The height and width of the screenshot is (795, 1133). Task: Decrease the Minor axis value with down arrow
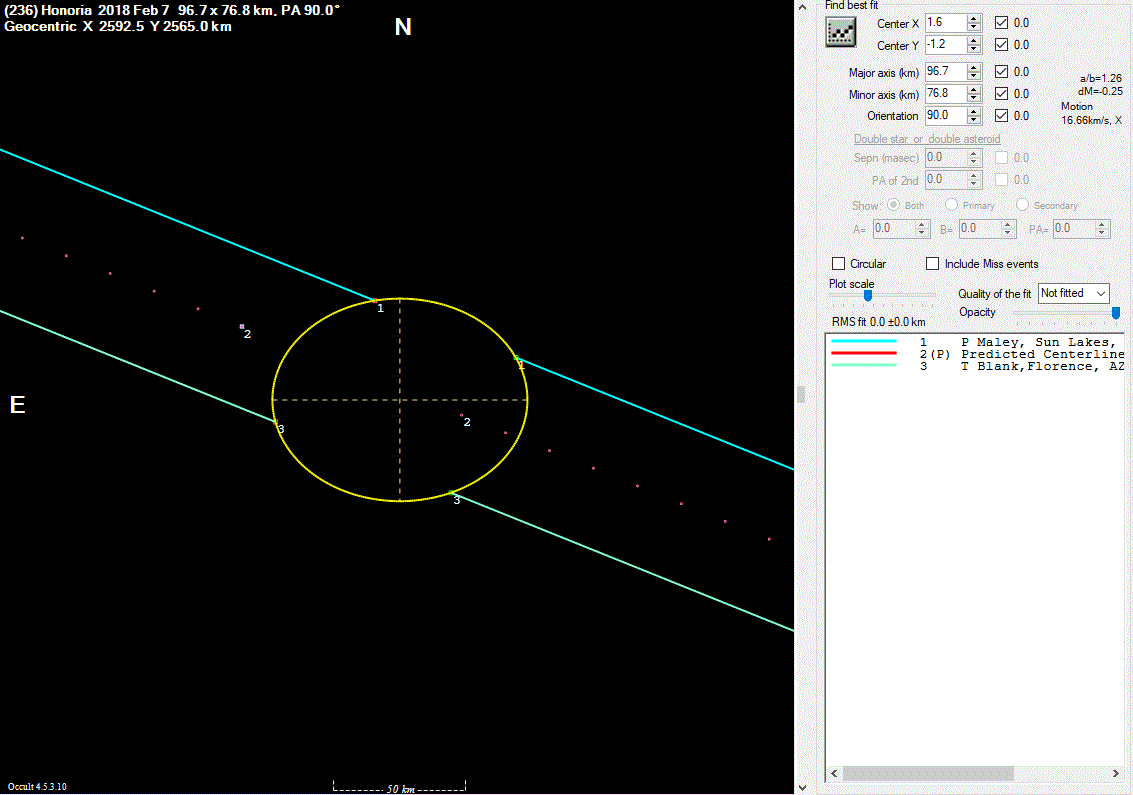click(x=974, y=98)
